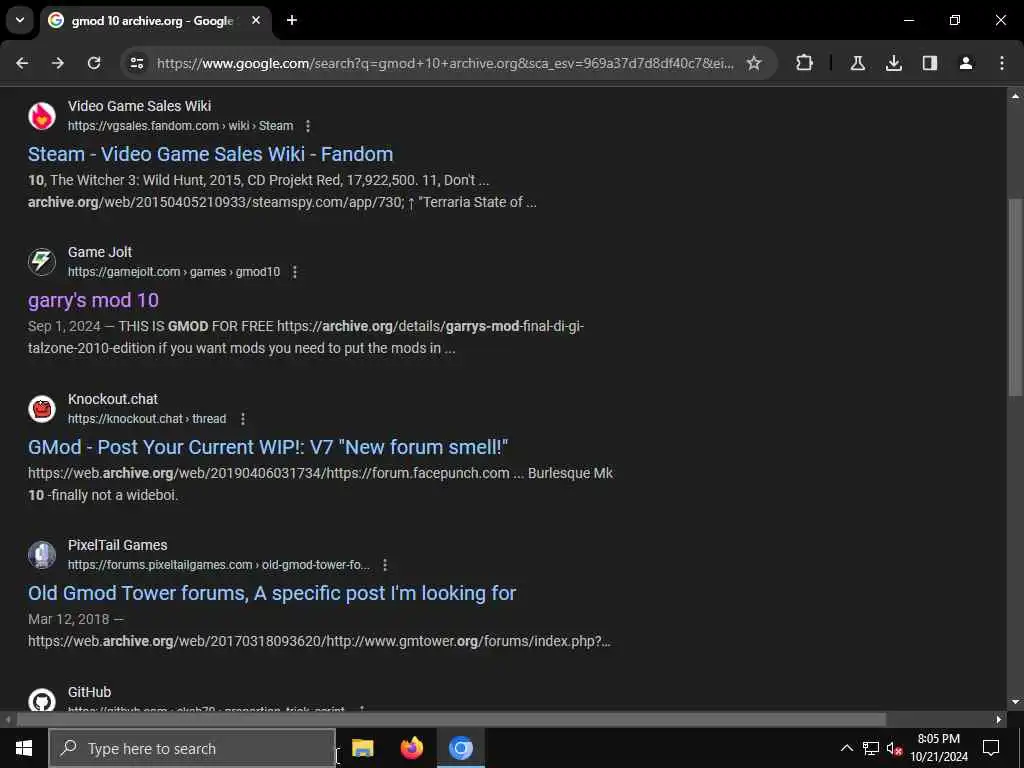Open File Explorer from the taskbar
The height and width of the screenshot is (768, 1024).
point(362,748)
